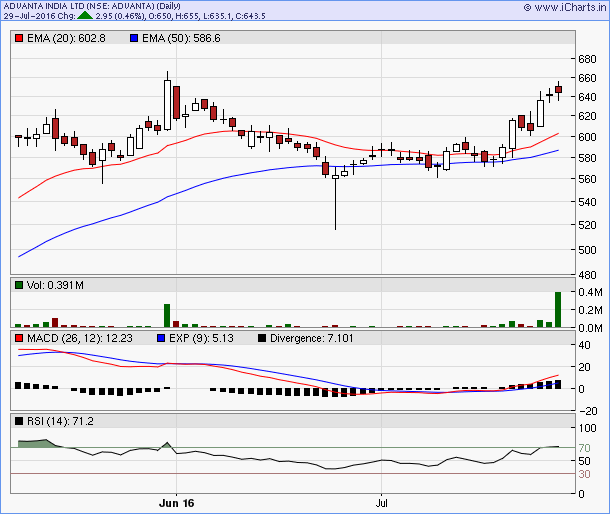Viewport: 610px width, 514px height.
Task: Click the 500 price axis label
Action: (587, 250)
